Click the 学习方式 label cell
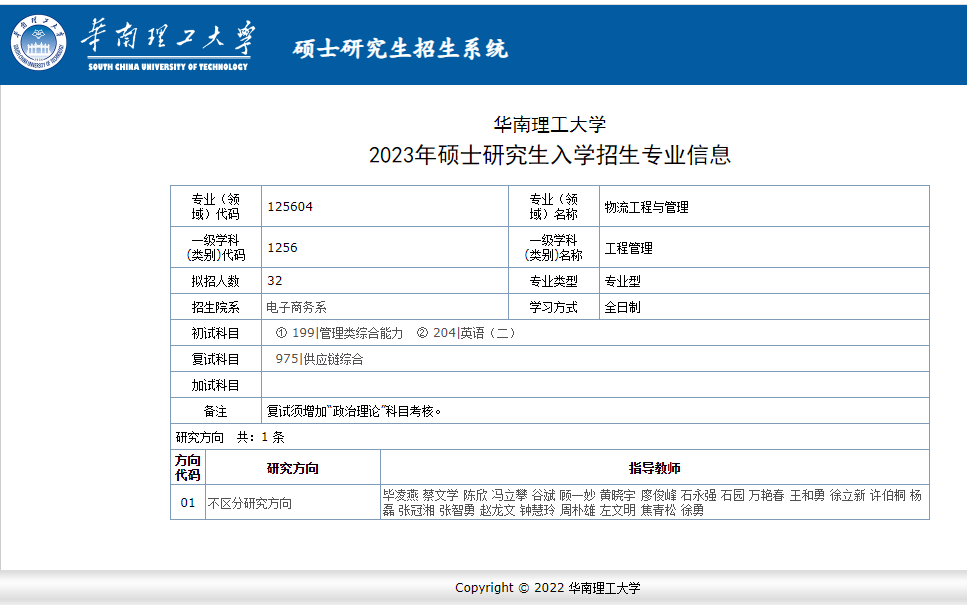Screen dimensions: 967x607 tap(554, 307)
